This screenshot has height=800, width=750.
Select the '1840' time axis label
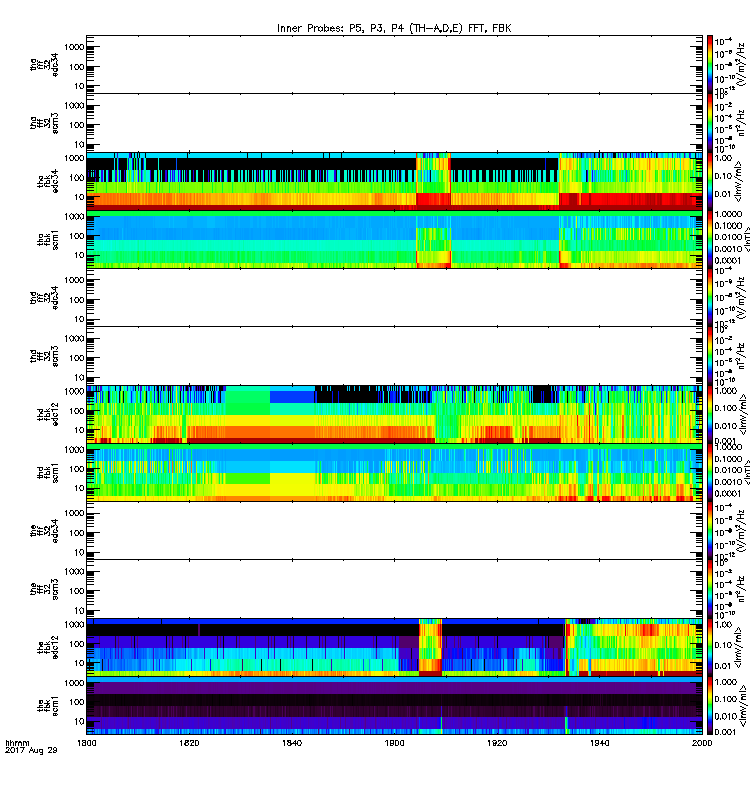click(292, 743)
